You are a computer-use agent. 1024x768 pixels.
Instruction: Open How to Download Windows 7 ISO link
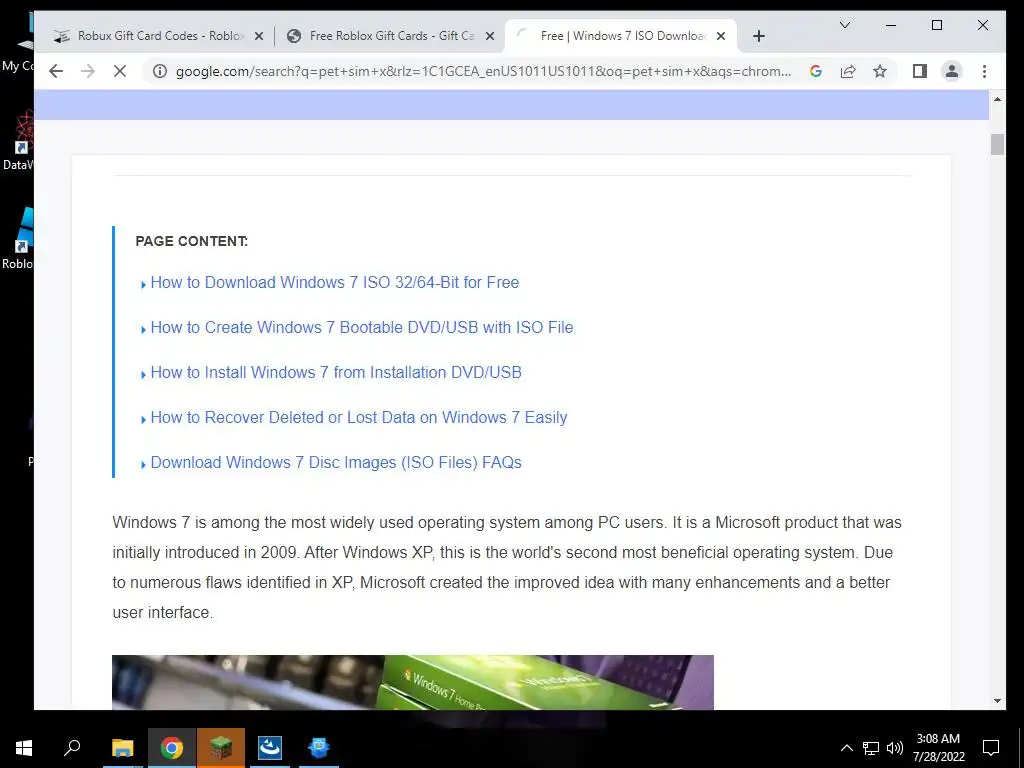coord(334,282)
